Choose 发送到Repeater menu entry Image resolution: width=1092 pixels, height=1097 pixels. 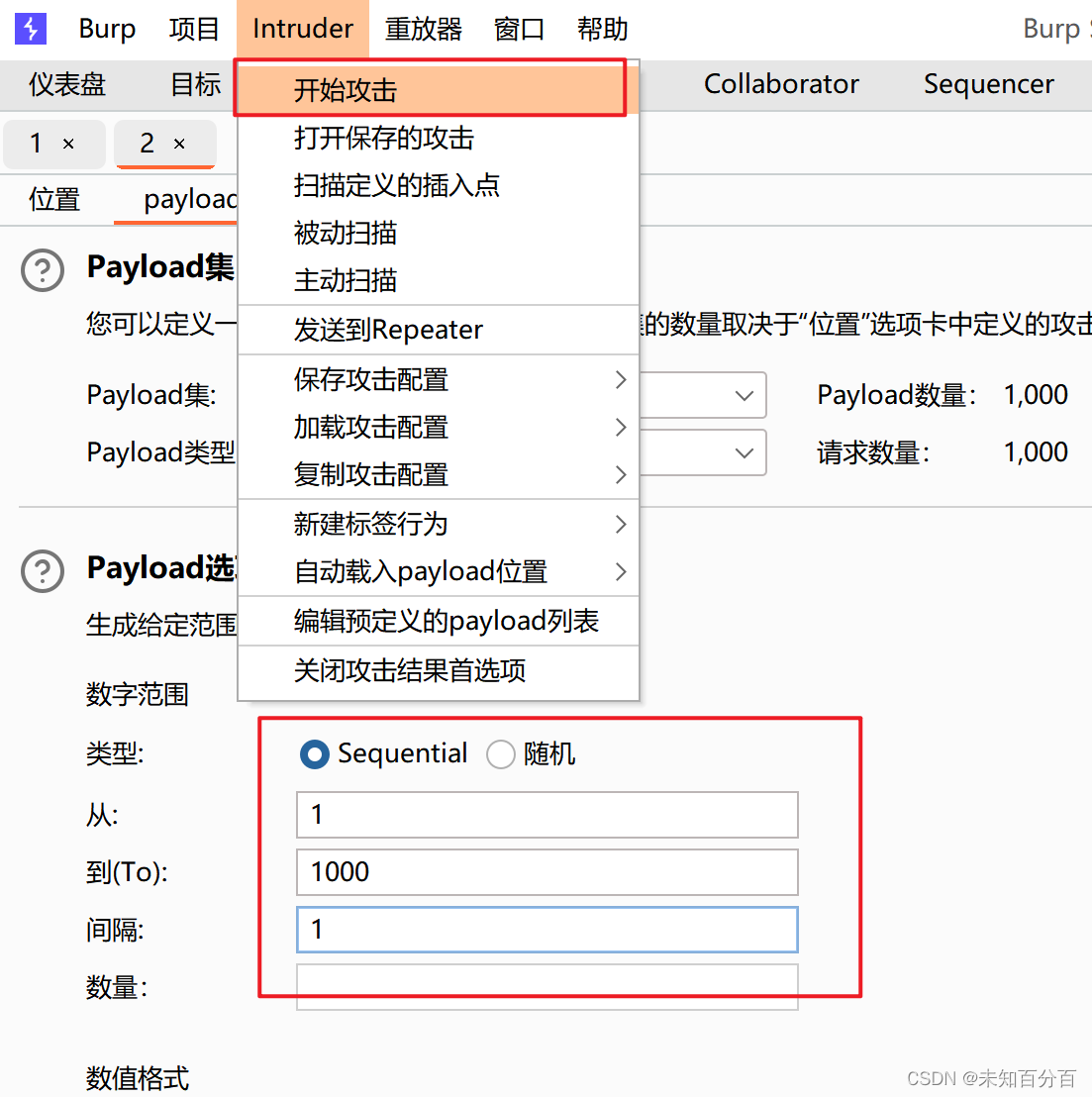[x=439, y=330]
